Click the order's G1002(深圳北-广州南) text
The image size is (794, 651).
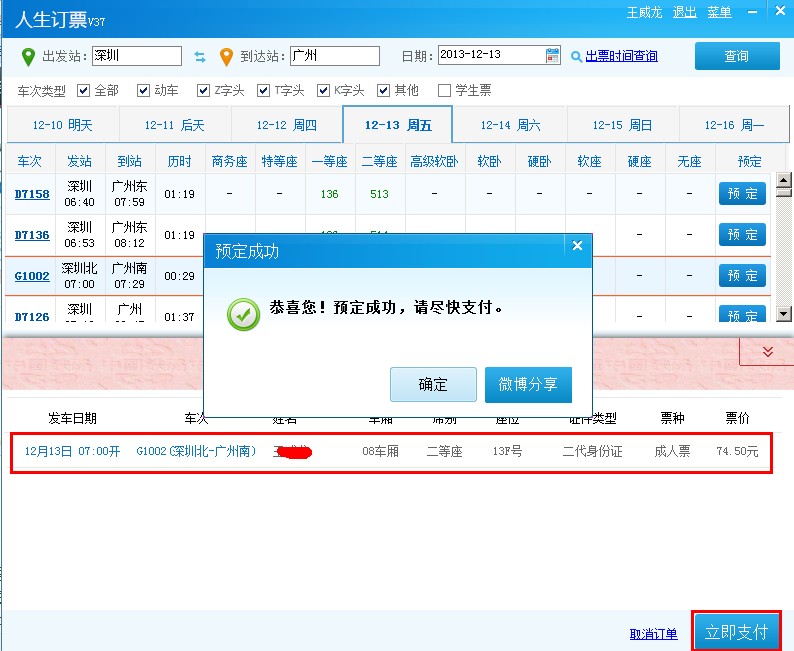196,451
